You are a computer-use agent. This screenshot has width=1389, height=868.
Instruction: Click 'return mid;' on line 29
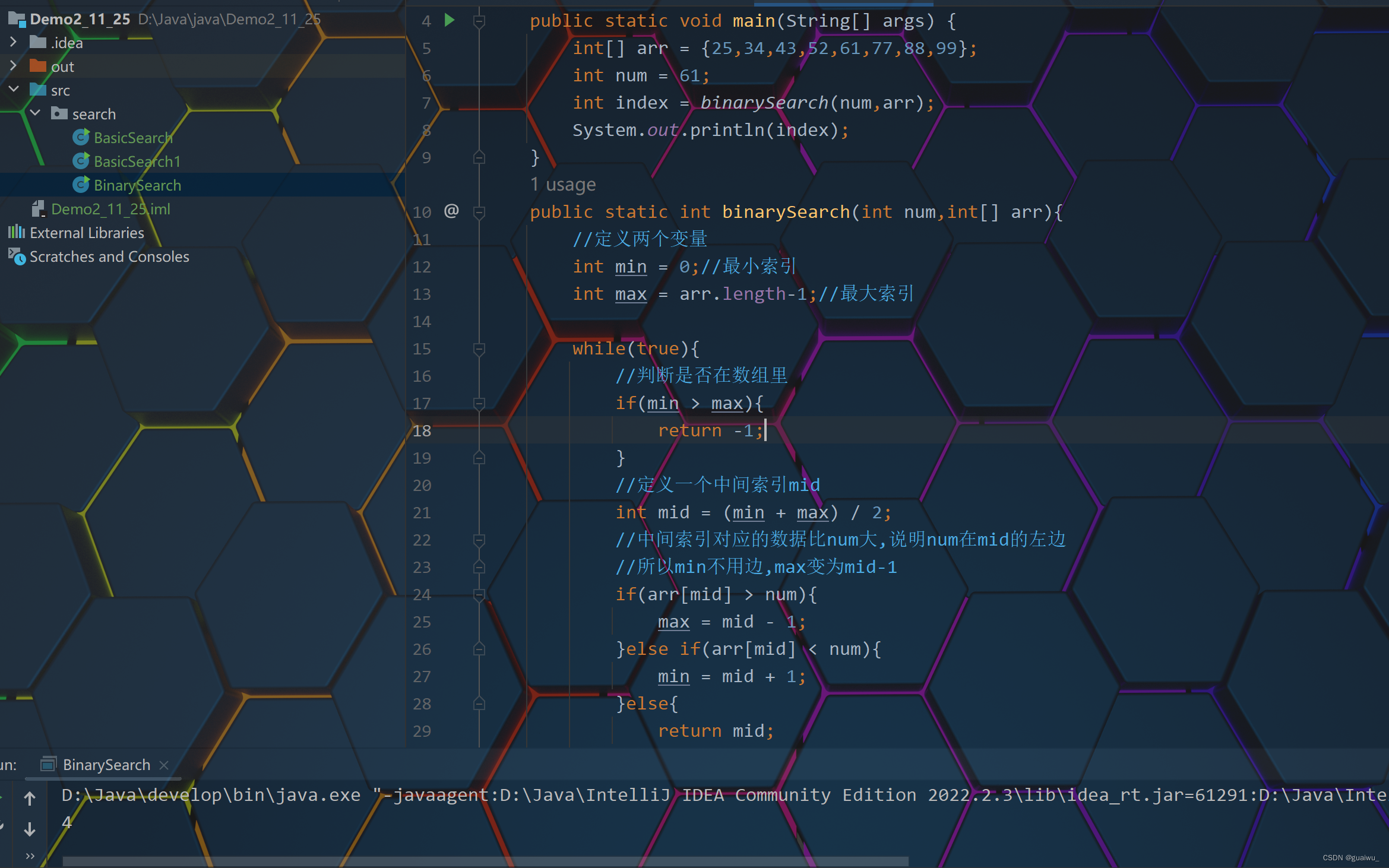(716, 731)
